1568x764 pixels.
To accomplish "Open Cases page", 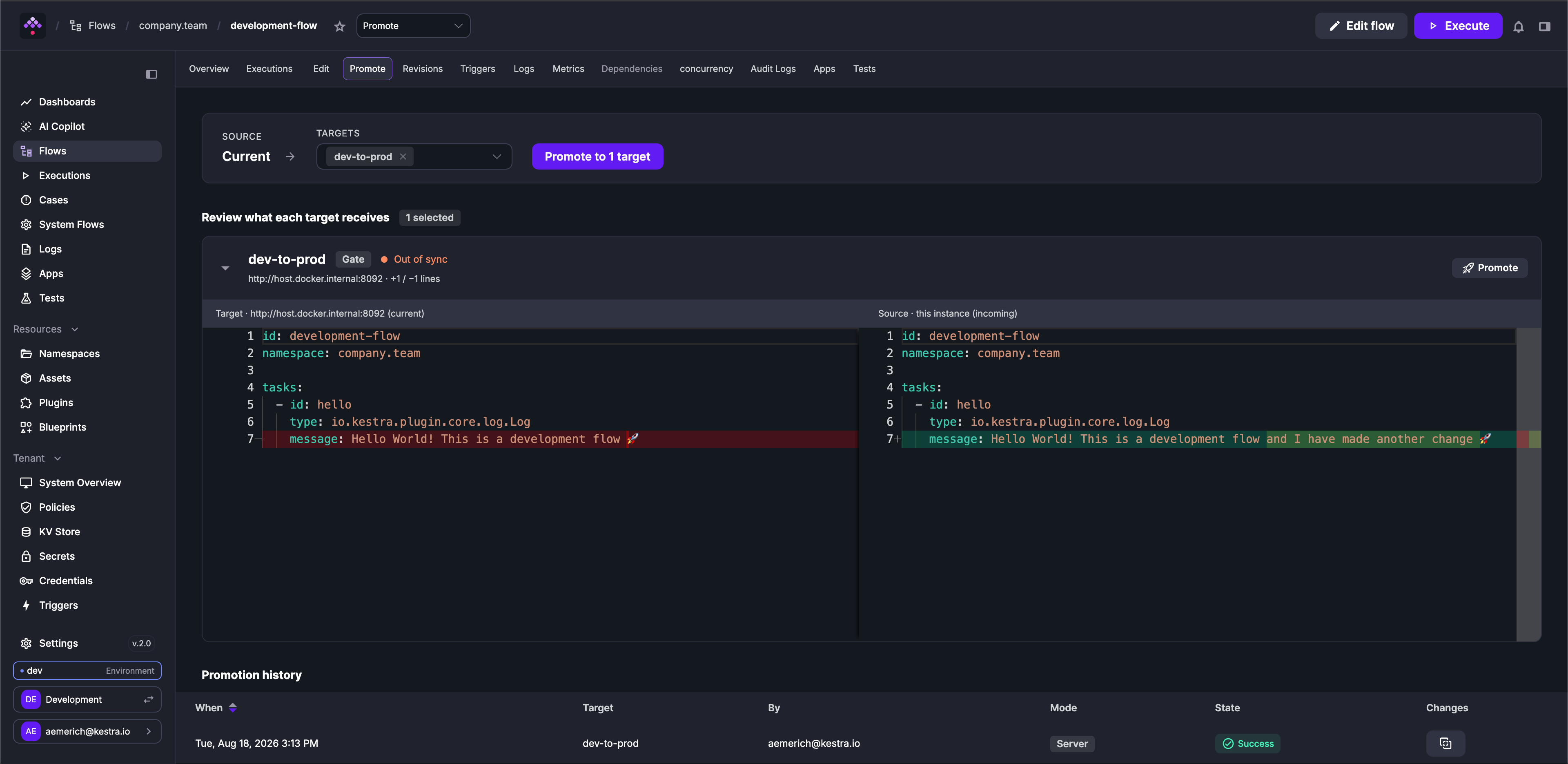I will click(x=88, y=200).
